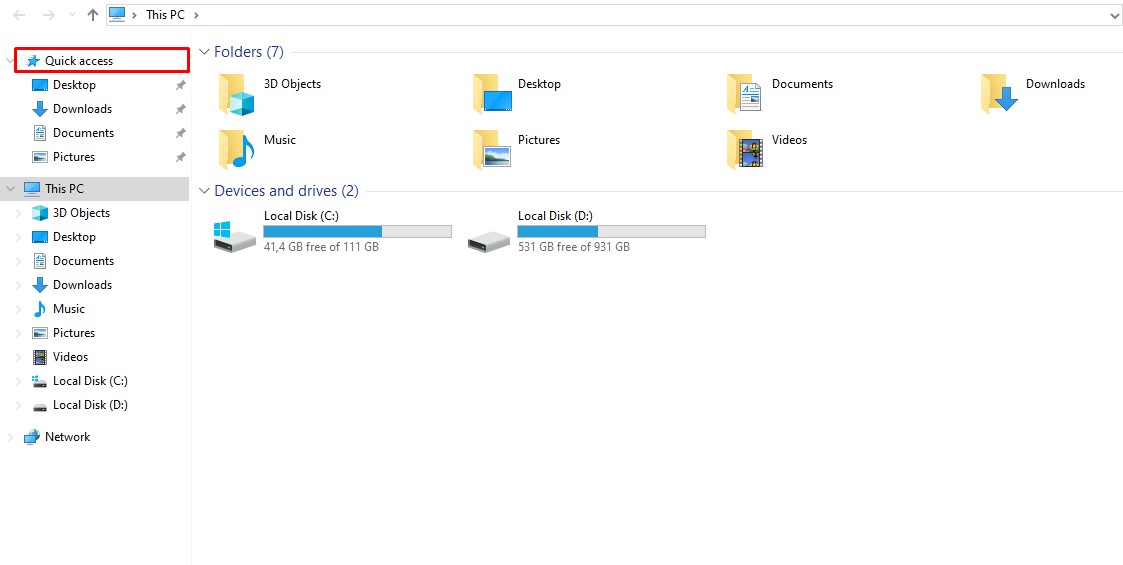1123x565 pixels.
Task: Click the Downloads arrow icon under Quick access
Action: (x=40, y=109)
